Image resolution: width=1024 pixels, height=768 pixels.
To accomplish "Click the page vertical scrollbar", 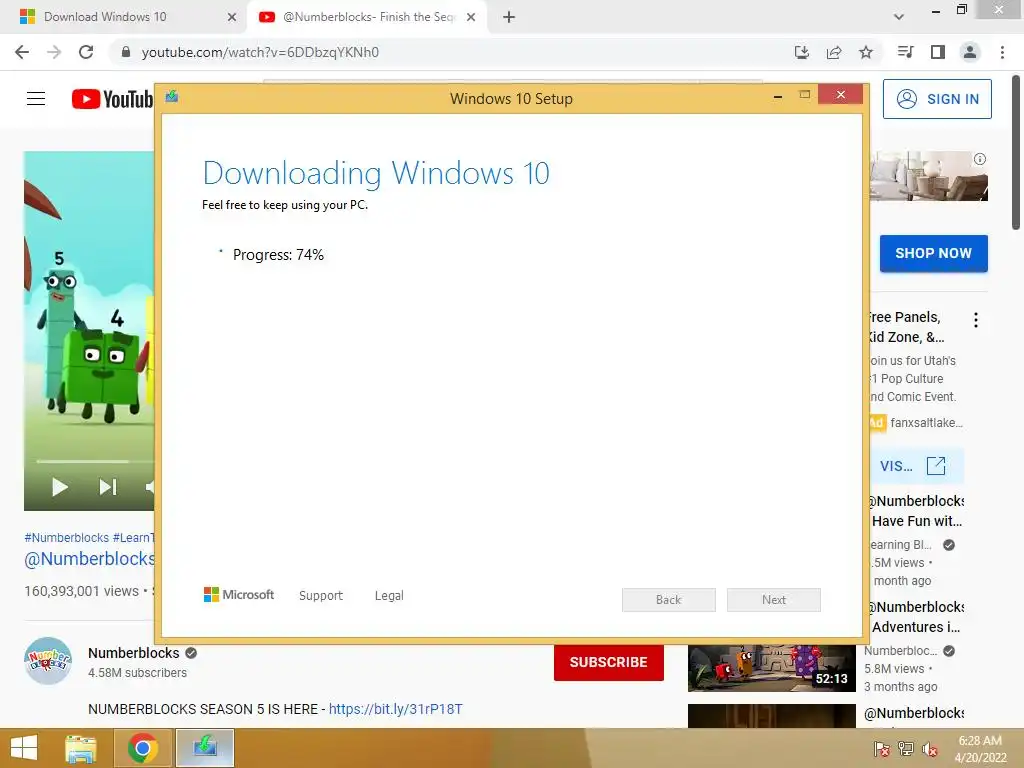I will (x=1016, y=153).
